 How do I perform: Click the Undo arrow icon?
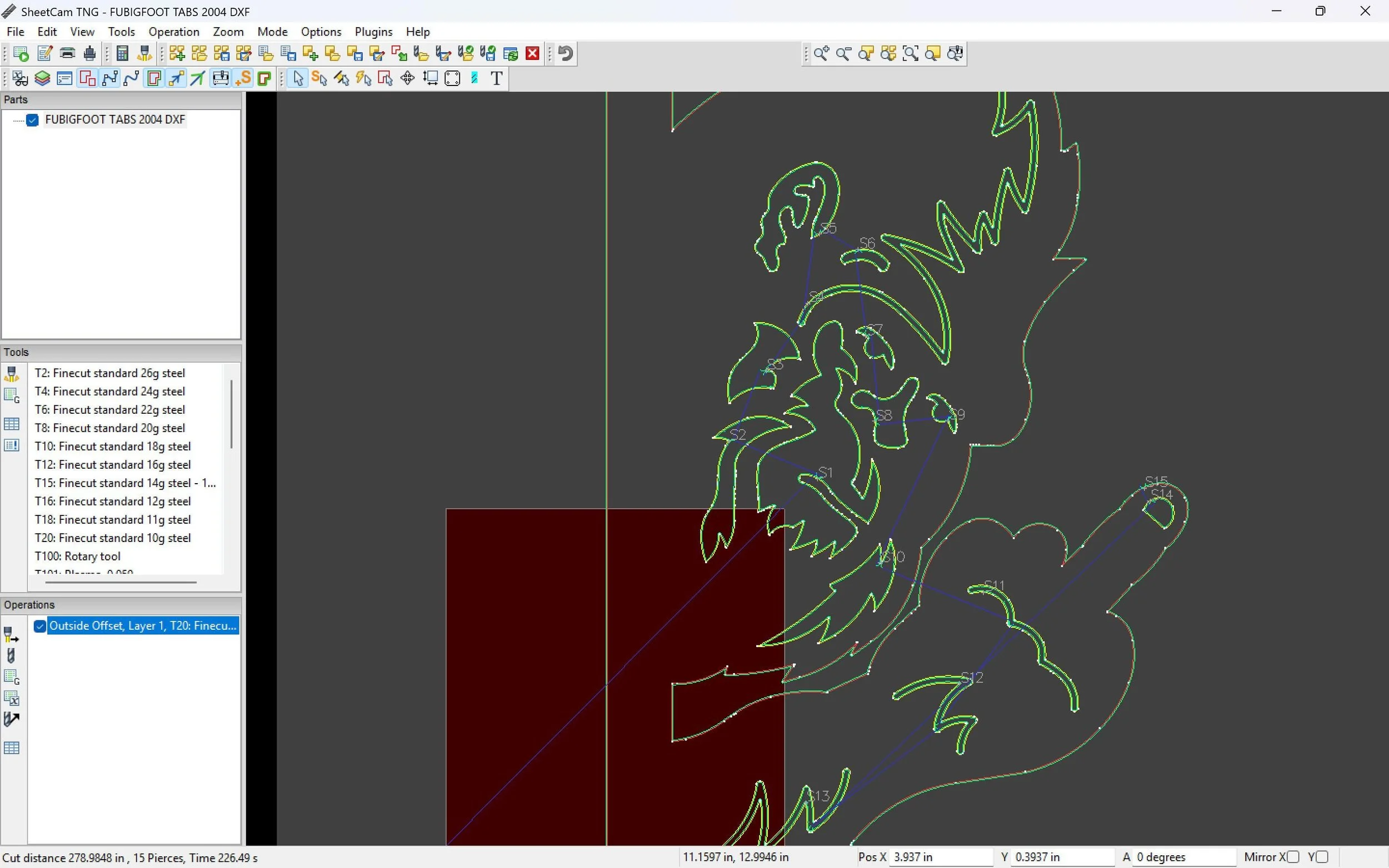coord(566,53)
